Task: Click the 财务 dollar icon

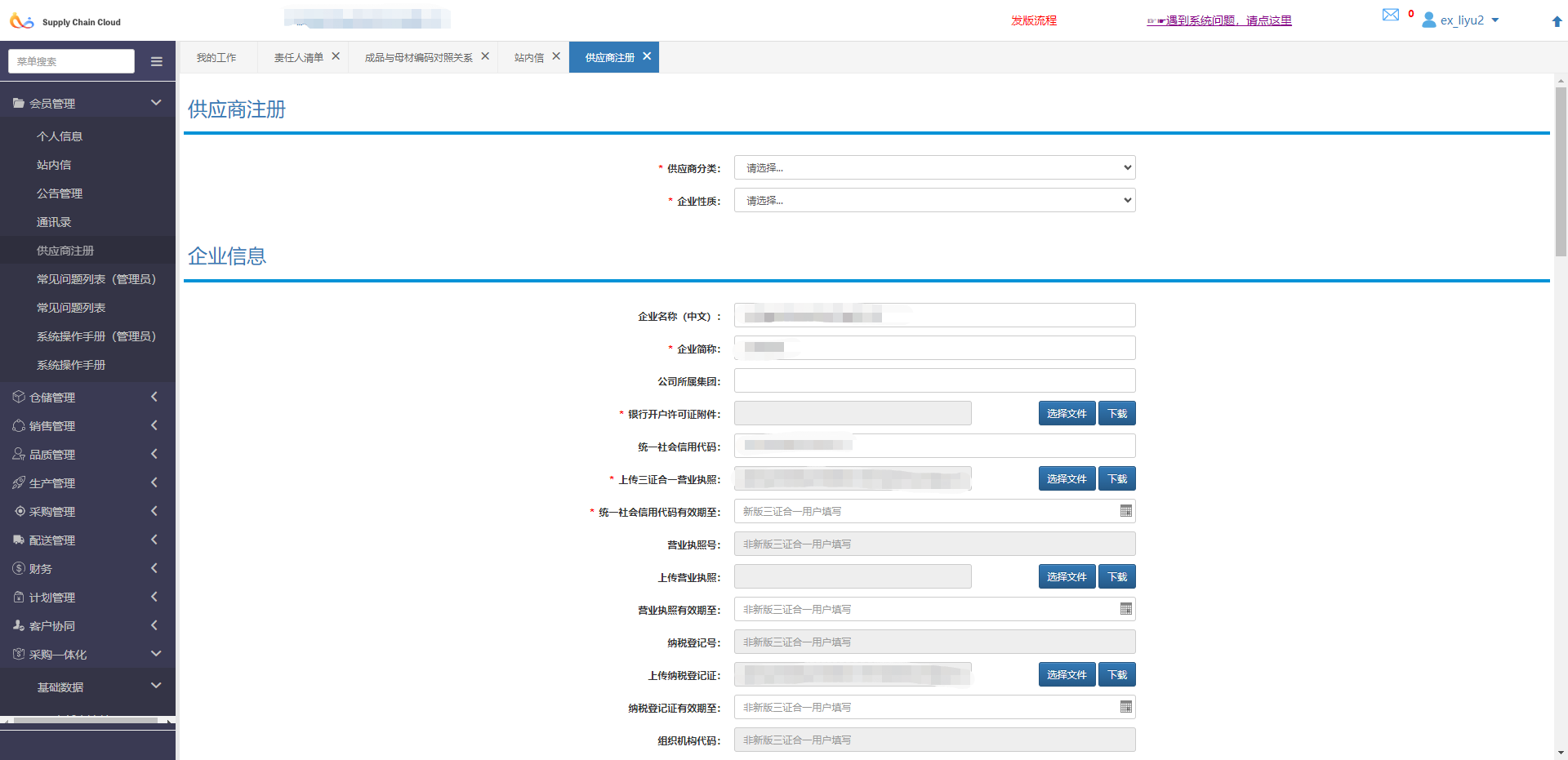Action: [19, 568]
